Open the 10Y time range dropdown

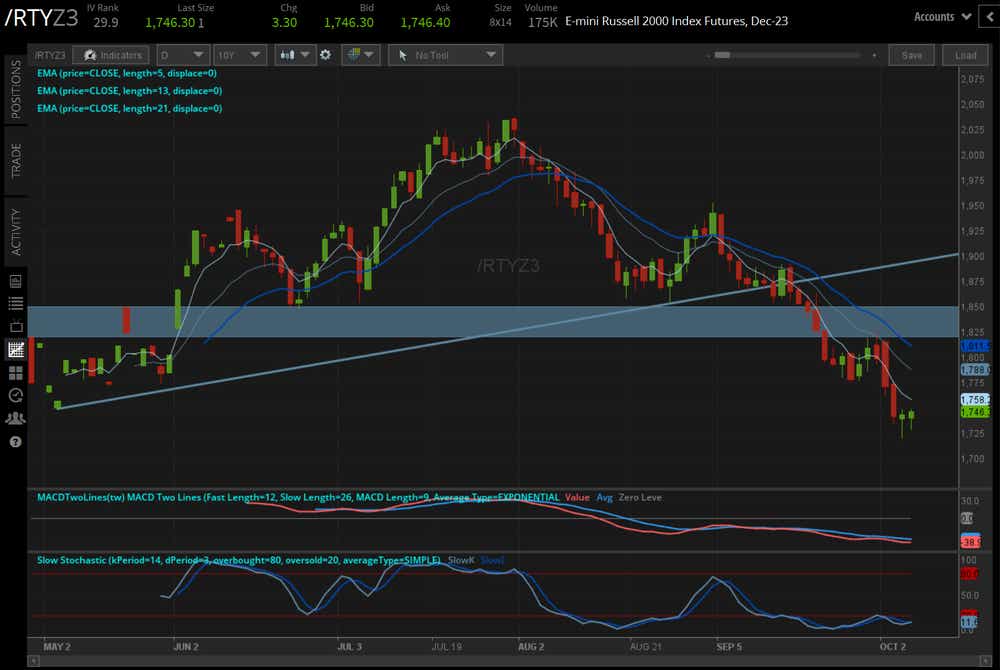[239, 55]
